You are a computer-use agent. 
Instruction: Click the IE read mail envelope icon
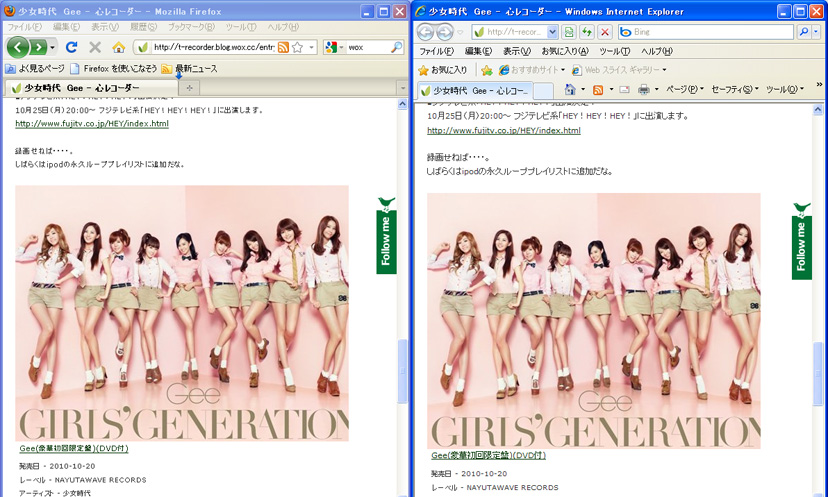(x=624, y=90)
